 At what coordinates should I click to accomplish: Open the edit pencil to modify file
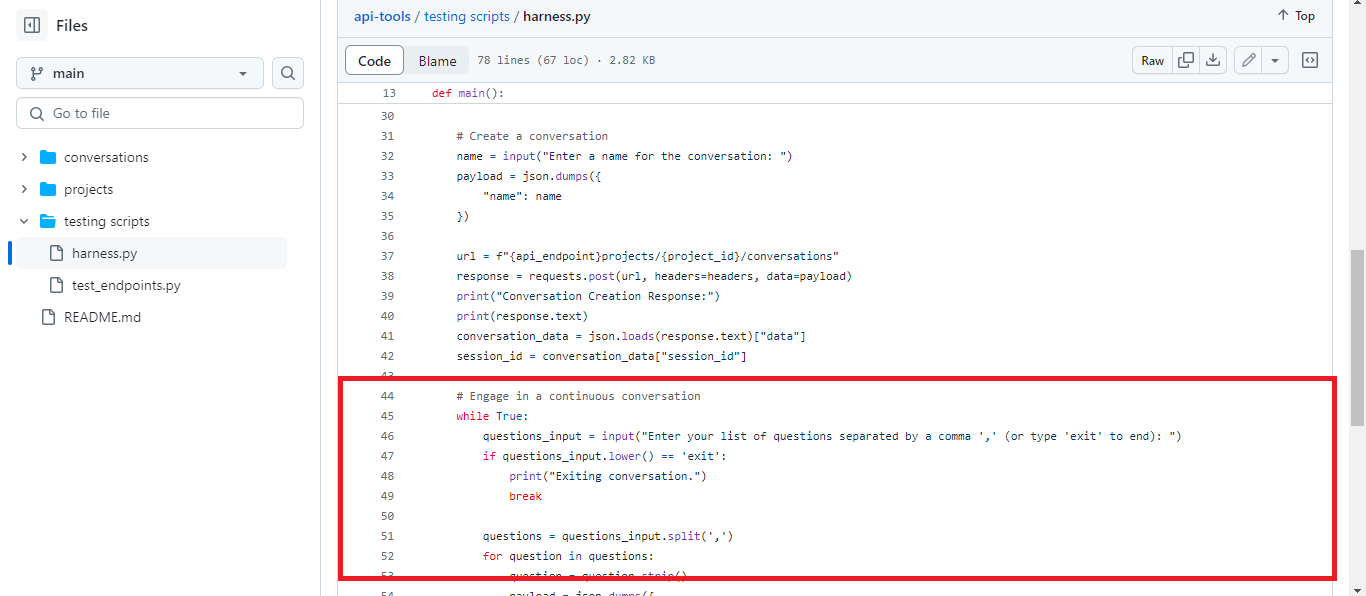click(x=1247, y=60)
